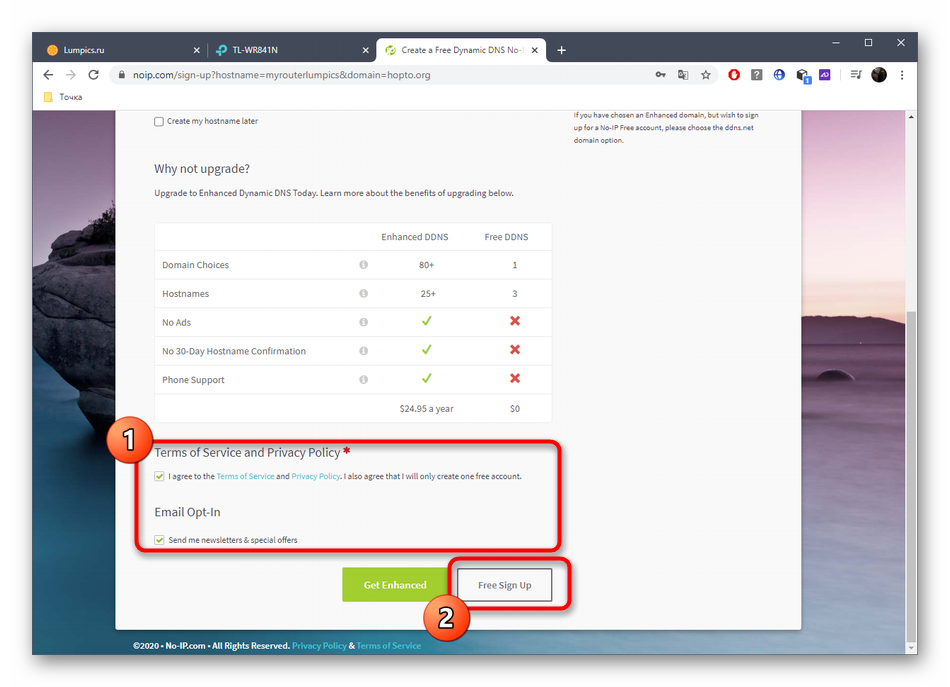Image resolution: width=950 pixels, height=687 pixels.
Task: Click the Email Opt-In heading
Action: [x=187, y=512]
